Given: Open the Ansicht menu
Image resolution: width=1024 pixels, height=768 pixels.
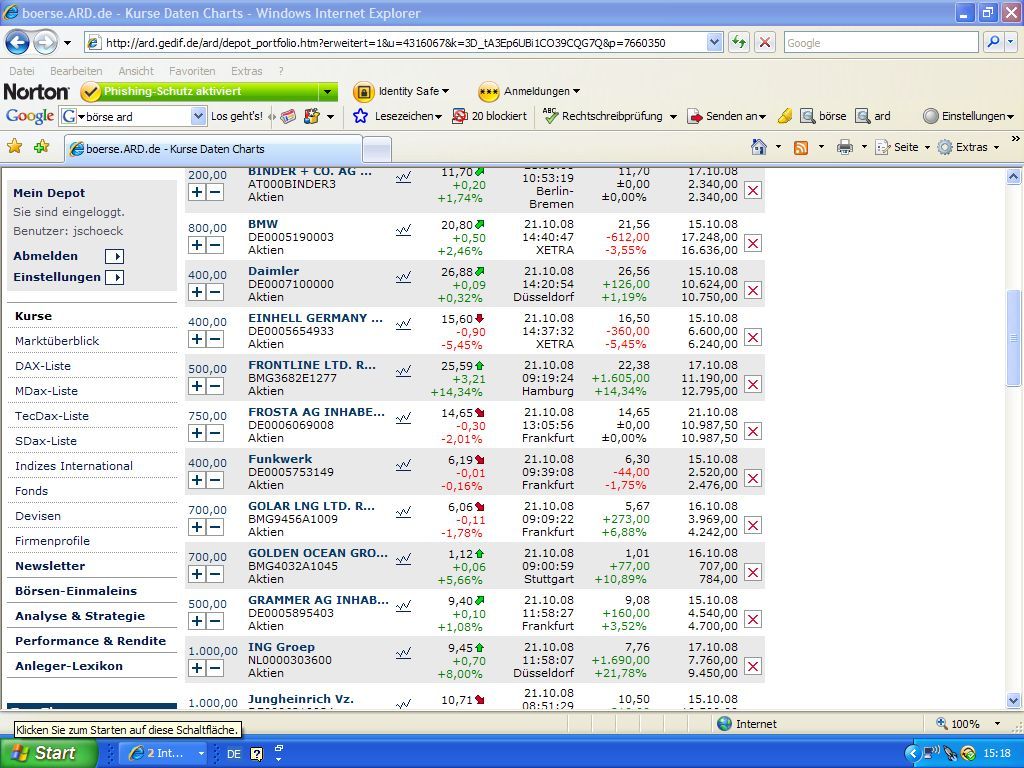Looking at the screenshot, I should pyautogui.click(x=136, y=71).
